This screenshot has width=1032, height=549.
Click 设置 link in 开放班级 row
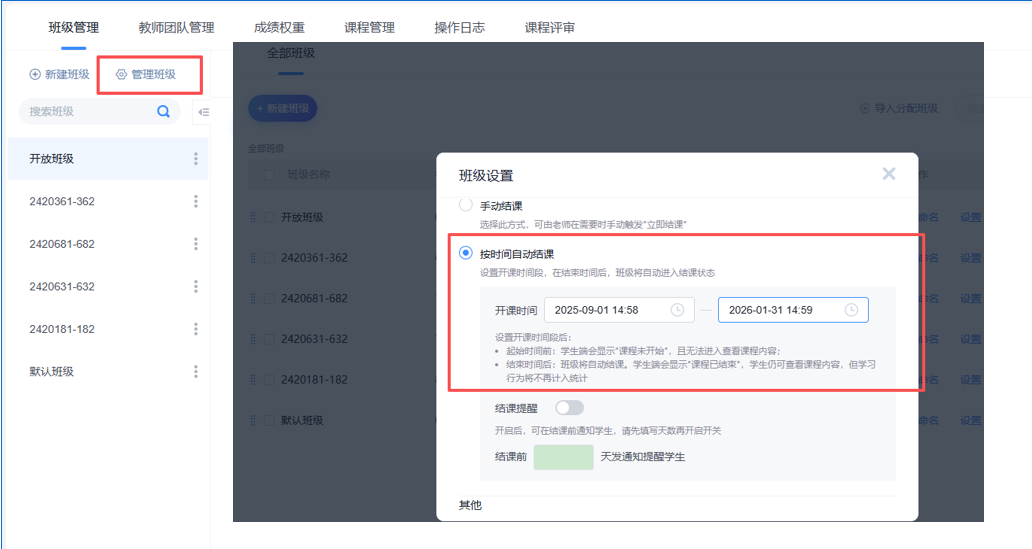tap(971, 217)
